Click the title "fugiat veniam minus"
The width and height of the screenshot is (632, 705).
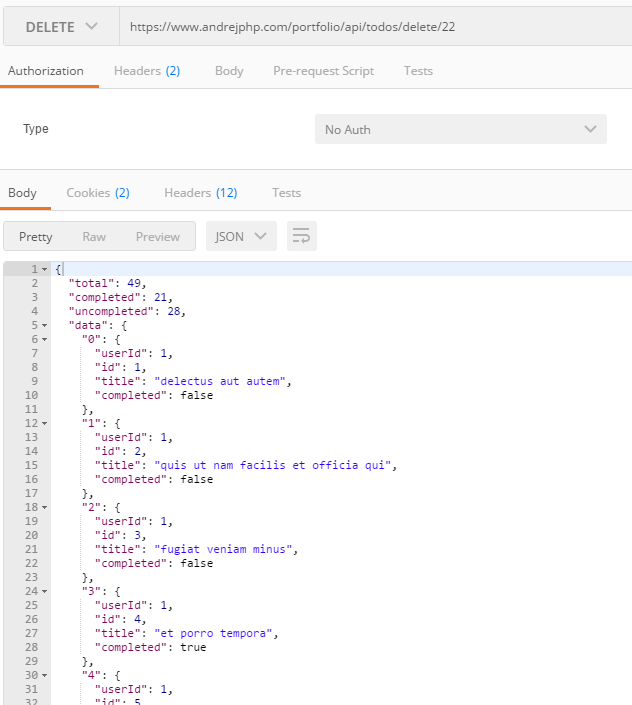pos(223,549)
